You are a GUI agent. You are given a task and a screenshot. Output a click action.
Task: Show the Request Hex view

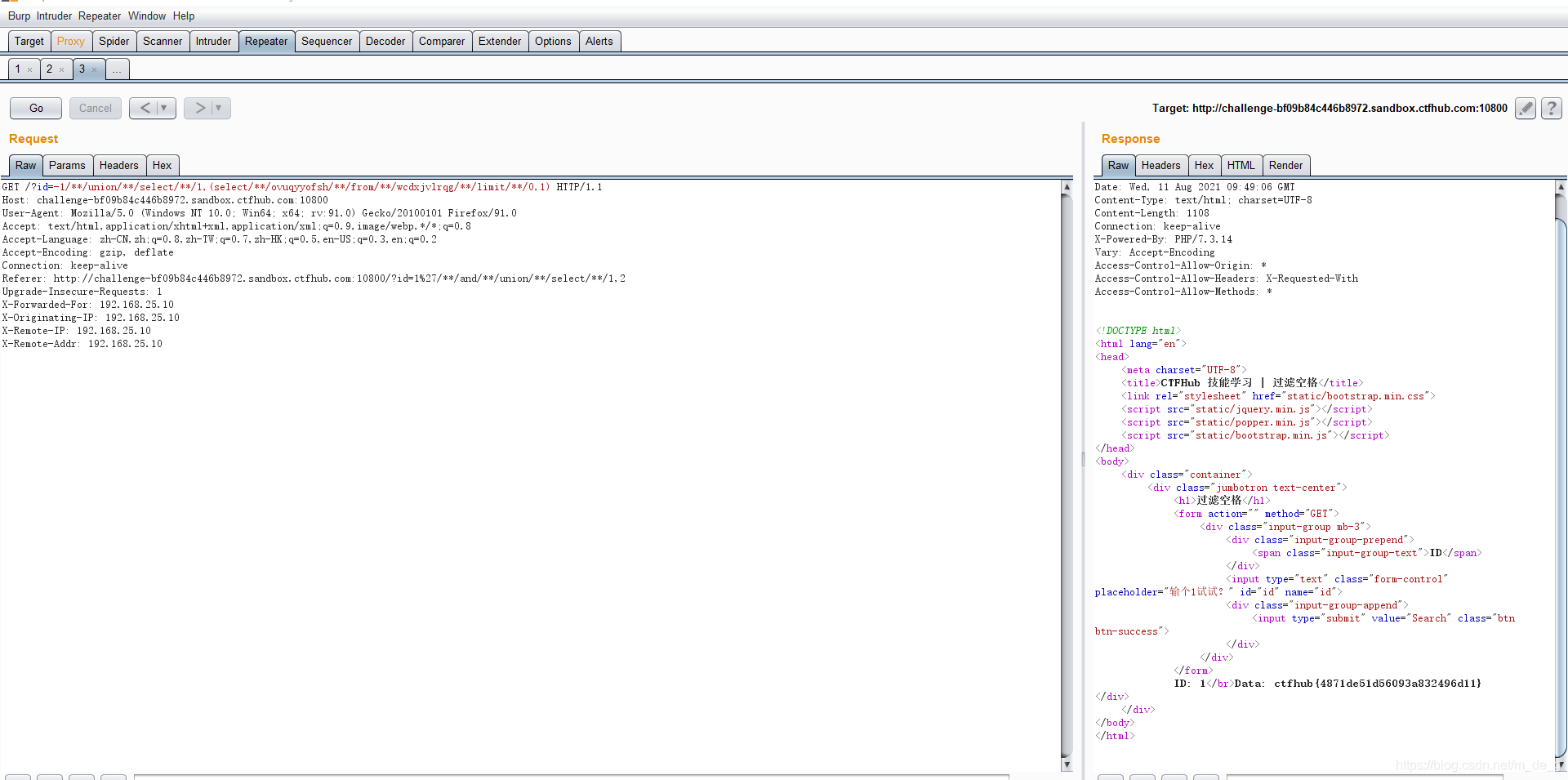163,165
